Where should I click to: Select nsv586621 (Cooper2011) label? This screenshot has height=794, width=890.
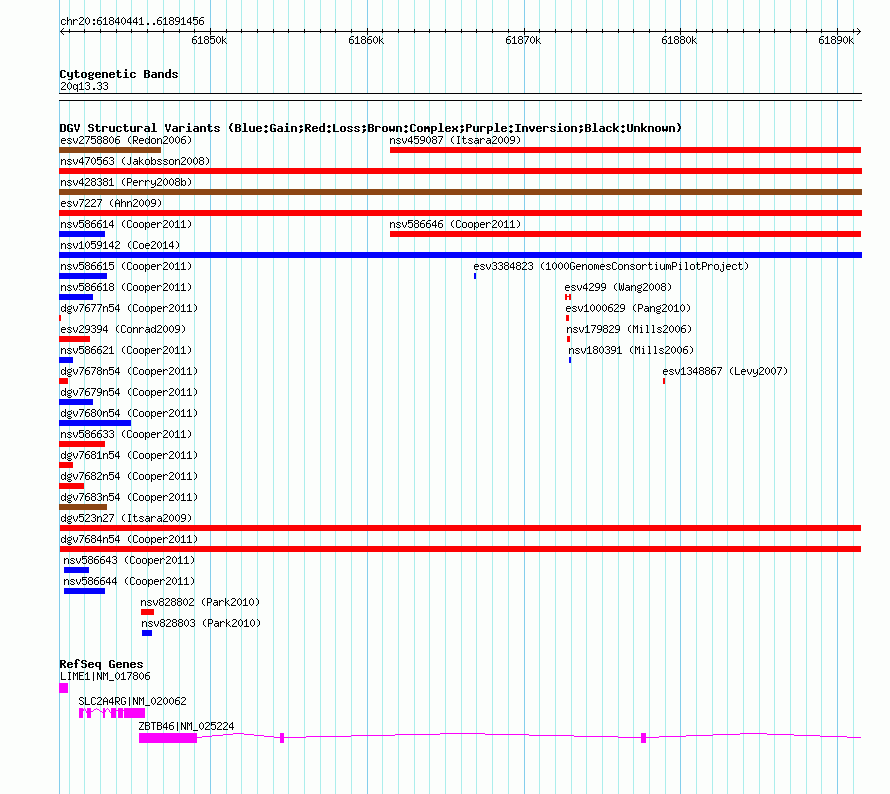pos(126,350)
